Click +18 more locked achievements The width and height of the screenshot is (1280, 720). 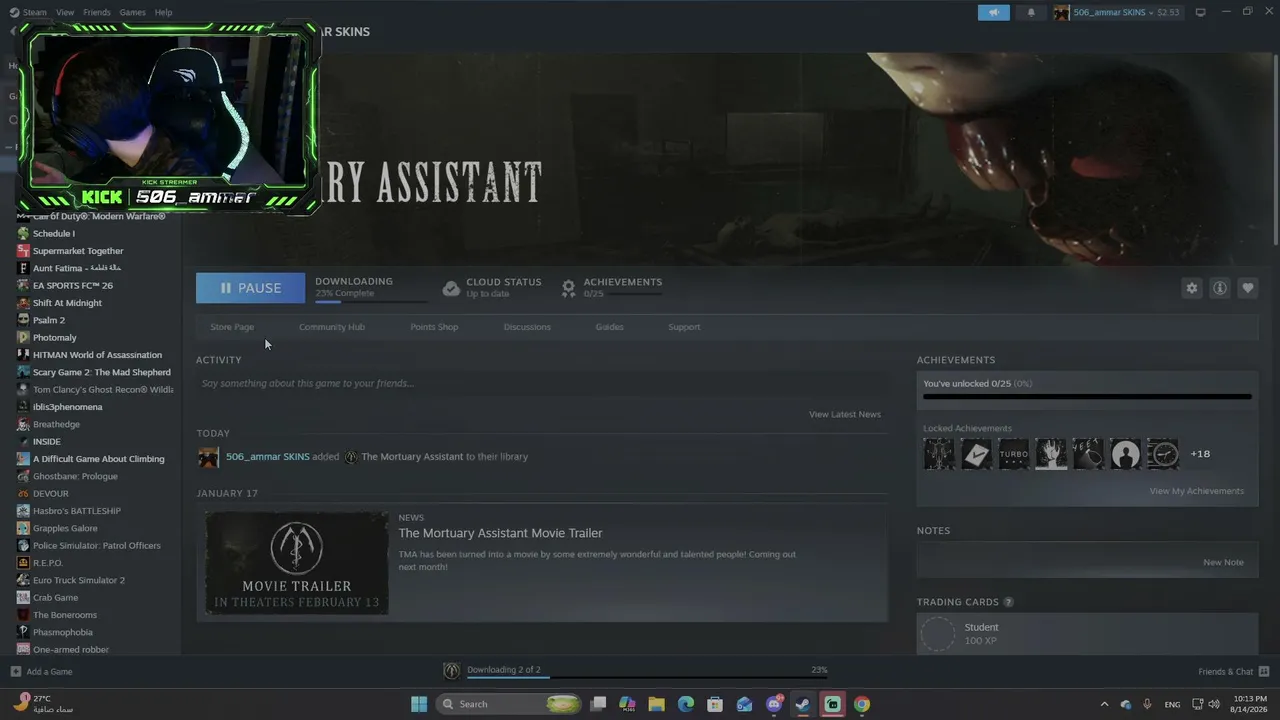1200,454
